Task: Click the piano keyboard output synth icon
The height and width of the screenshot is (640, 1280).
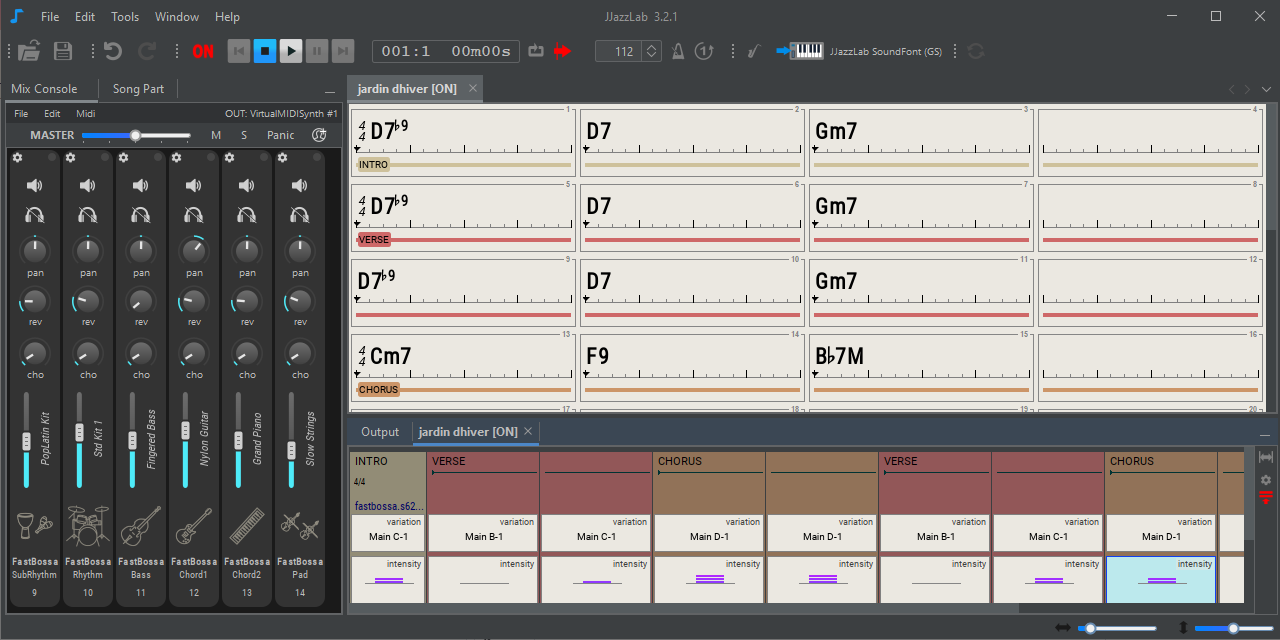Action: (x=807, y=51)
